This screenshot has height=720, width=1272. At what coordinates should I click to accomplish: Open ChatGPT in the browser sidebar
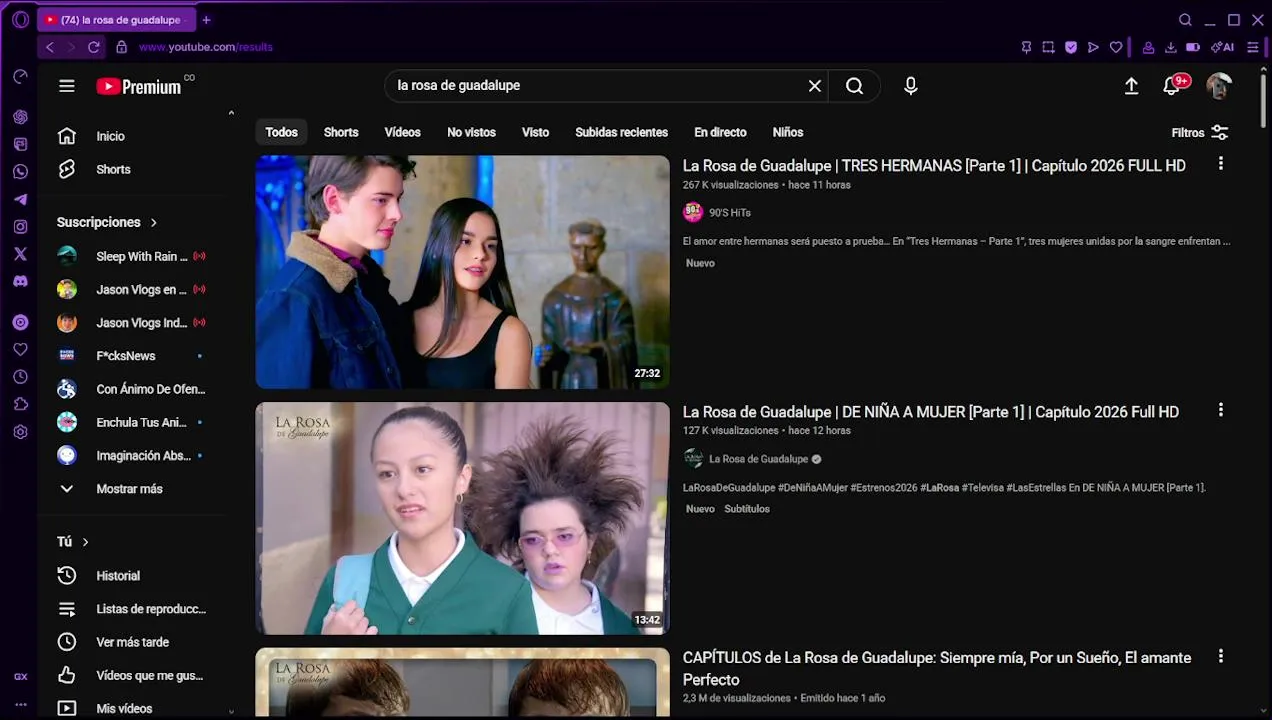click(20, 117)
